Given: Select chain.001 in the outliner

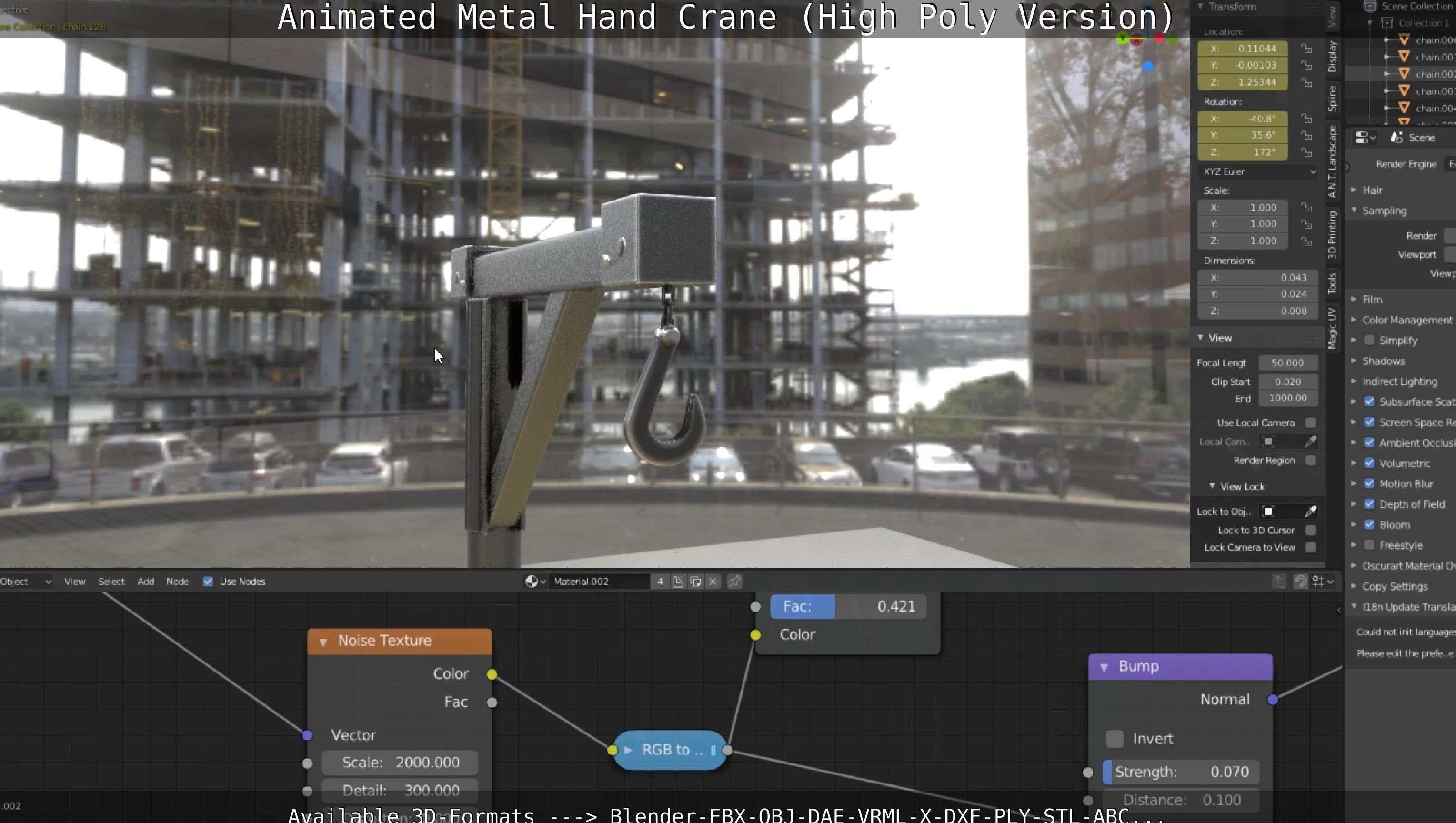Looking at the screenshot, I should coord(1435,57).
